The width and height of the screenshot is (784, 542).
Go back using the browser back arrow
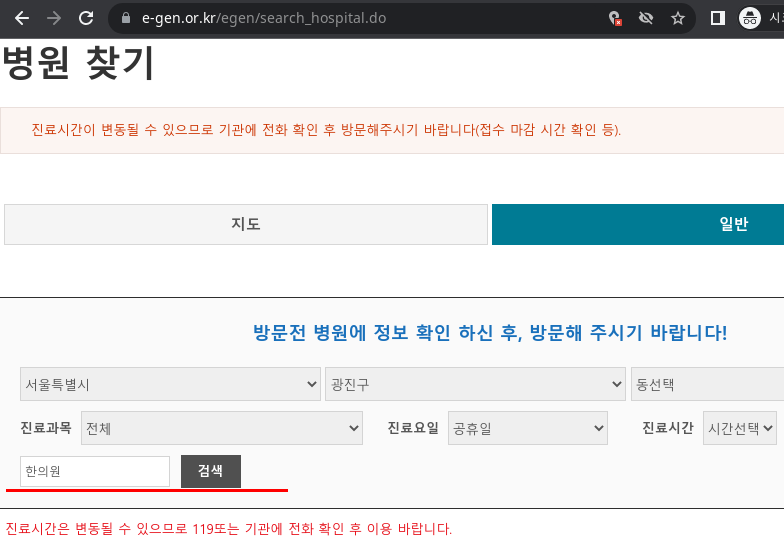pos(22,18)
